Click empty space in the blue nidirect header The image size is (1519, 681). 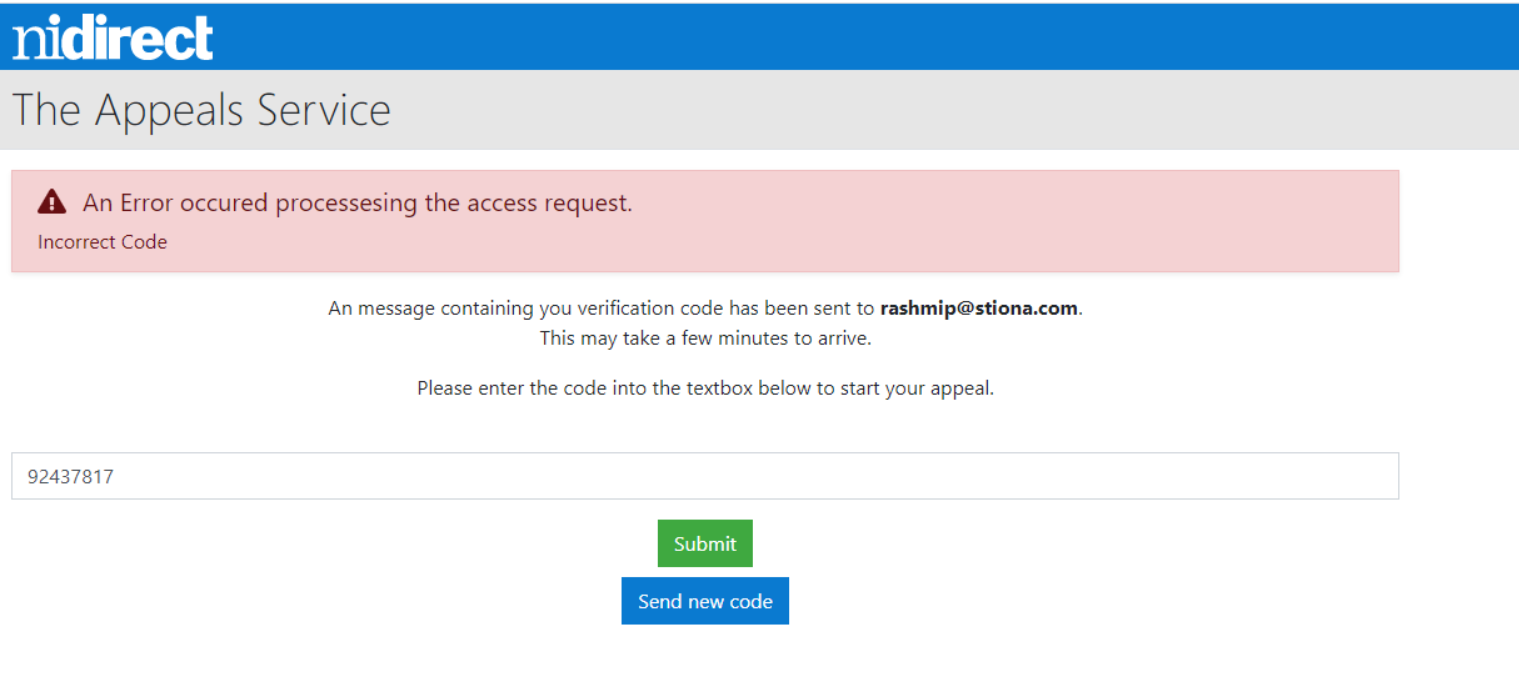pyautogui.click(x=860, y=37)
